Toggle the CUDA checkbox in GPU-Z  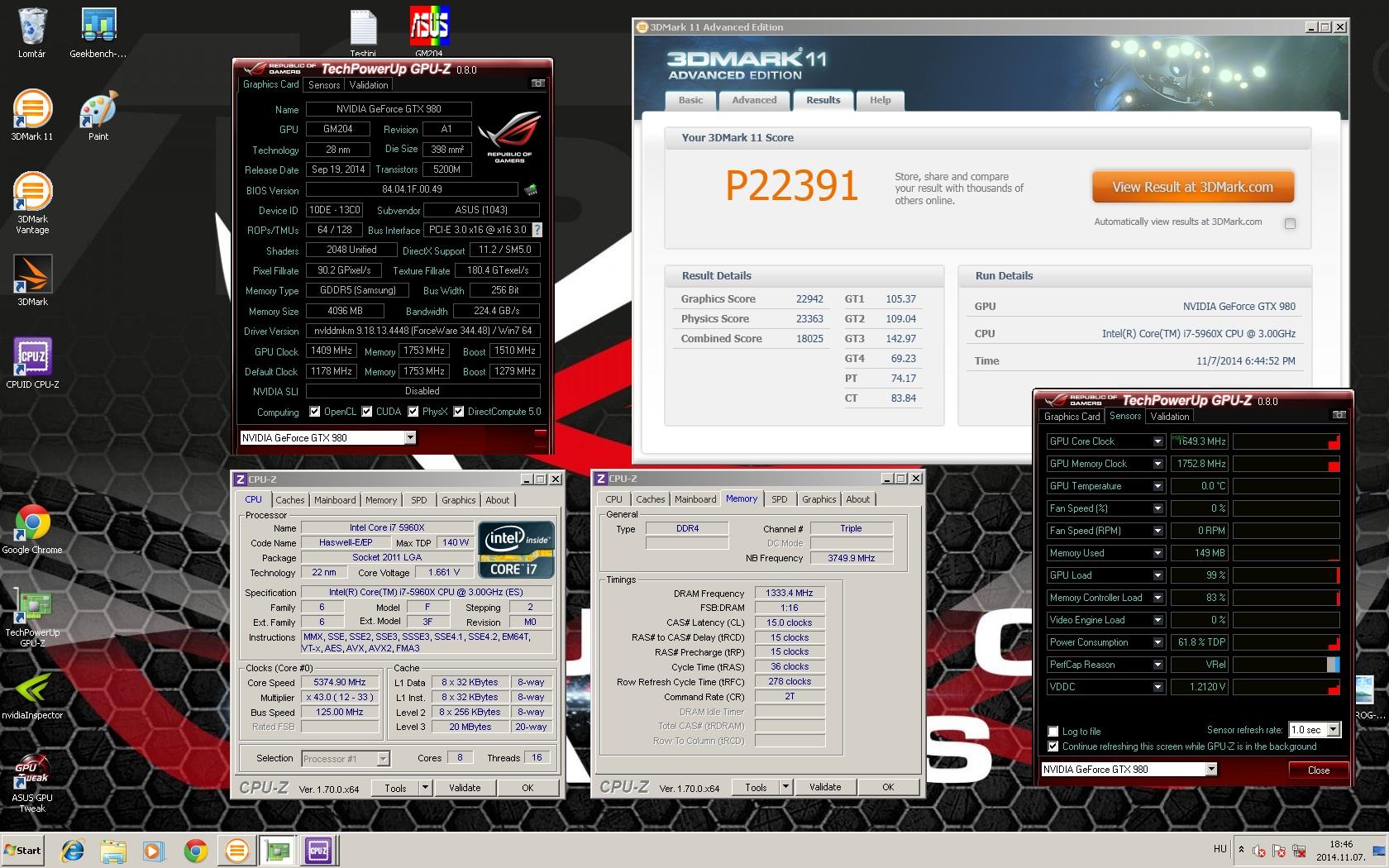click(x=366, y=412)
